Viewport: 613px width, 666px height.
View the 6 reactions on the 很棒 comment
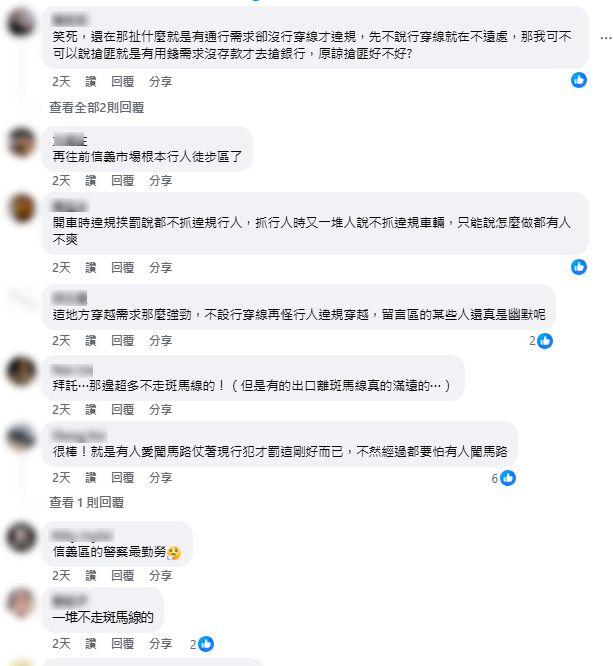(x=503, y=478)
